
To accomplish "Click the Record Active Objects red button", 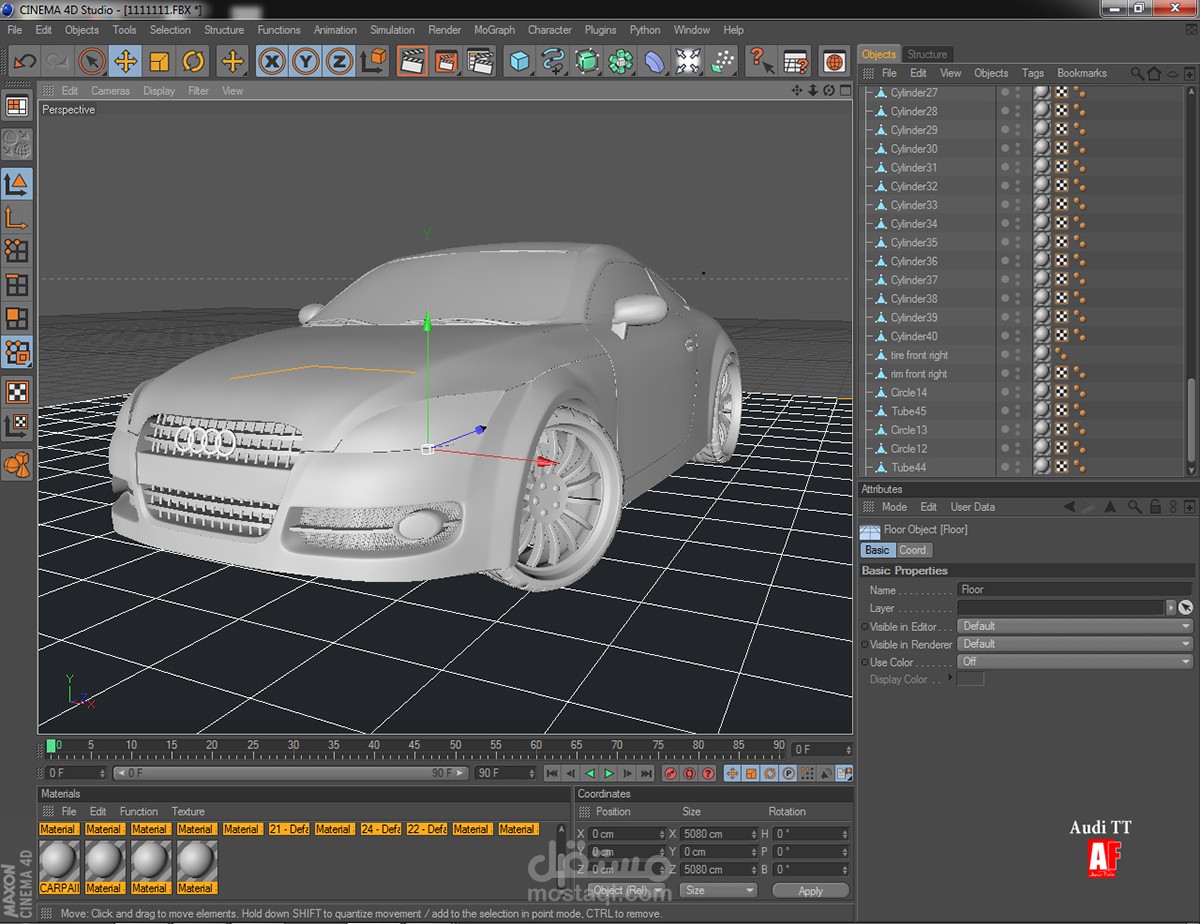I will 671,773.
